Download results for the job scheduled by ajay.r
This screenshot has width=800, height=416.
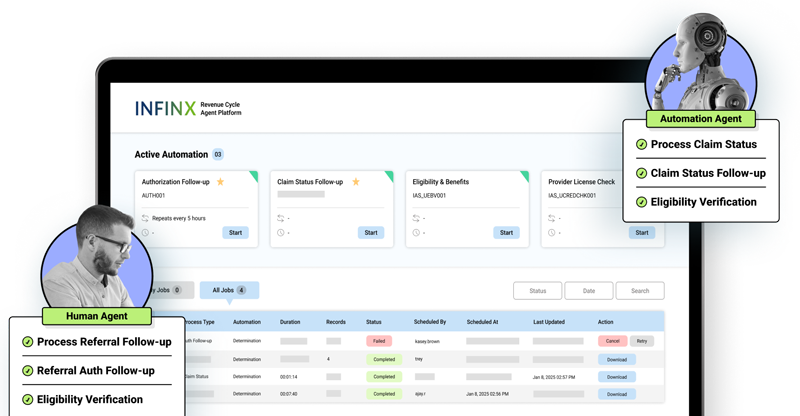tap(617, 394)
